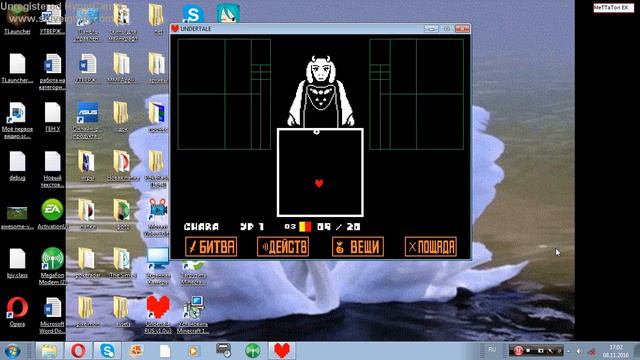Open the Tlauncher desktop shortcut with Minecraft icon

[17, 18]
